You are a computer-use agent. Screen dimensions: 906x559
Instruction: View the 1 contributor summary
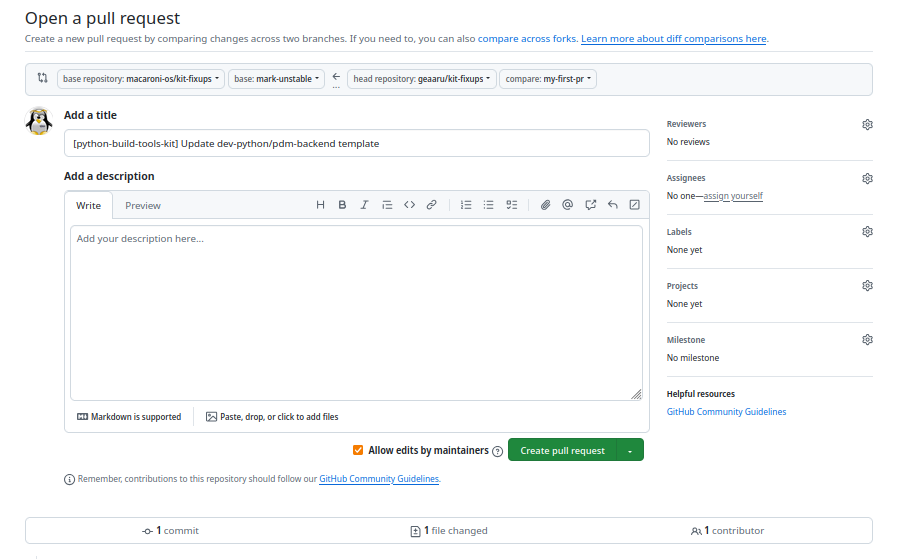[x=727, y=531]
